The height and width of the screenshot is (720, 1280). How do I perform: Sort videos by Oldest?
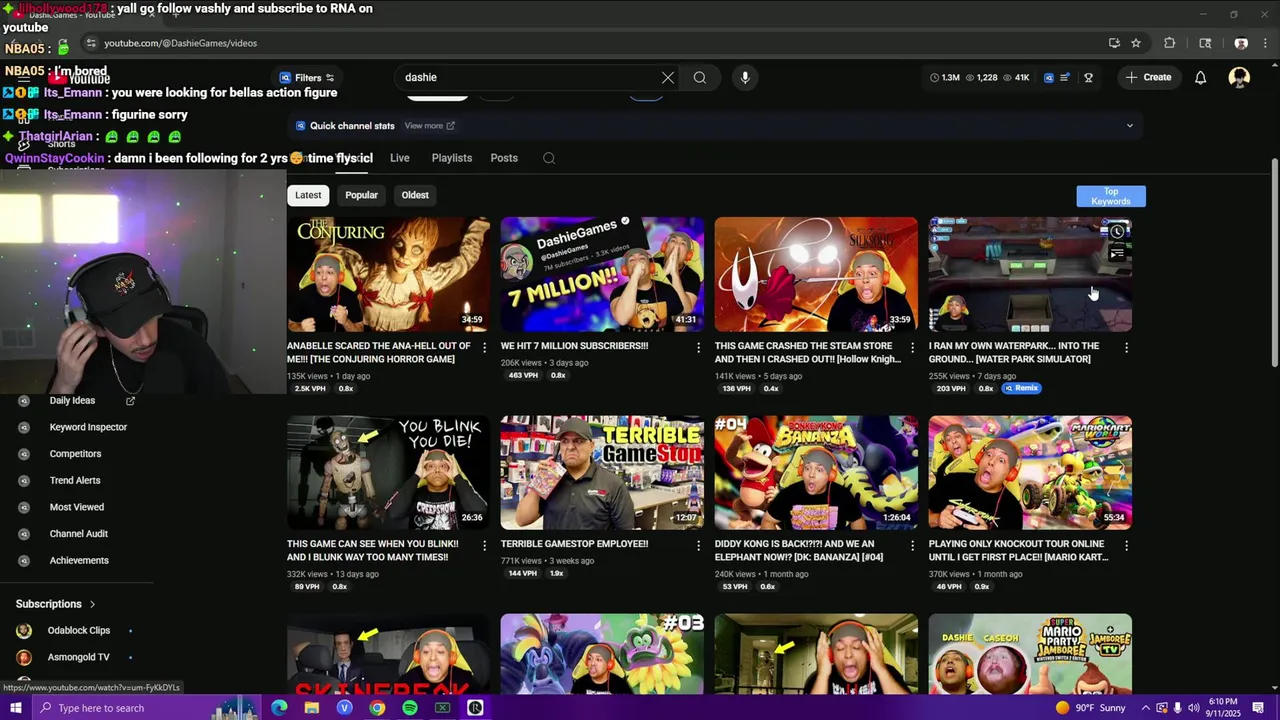[415, 195]
